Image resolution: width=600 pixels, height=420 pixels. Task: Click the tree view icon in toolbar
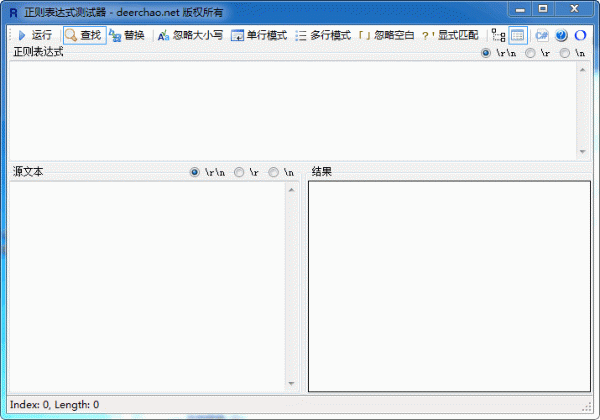498,35
